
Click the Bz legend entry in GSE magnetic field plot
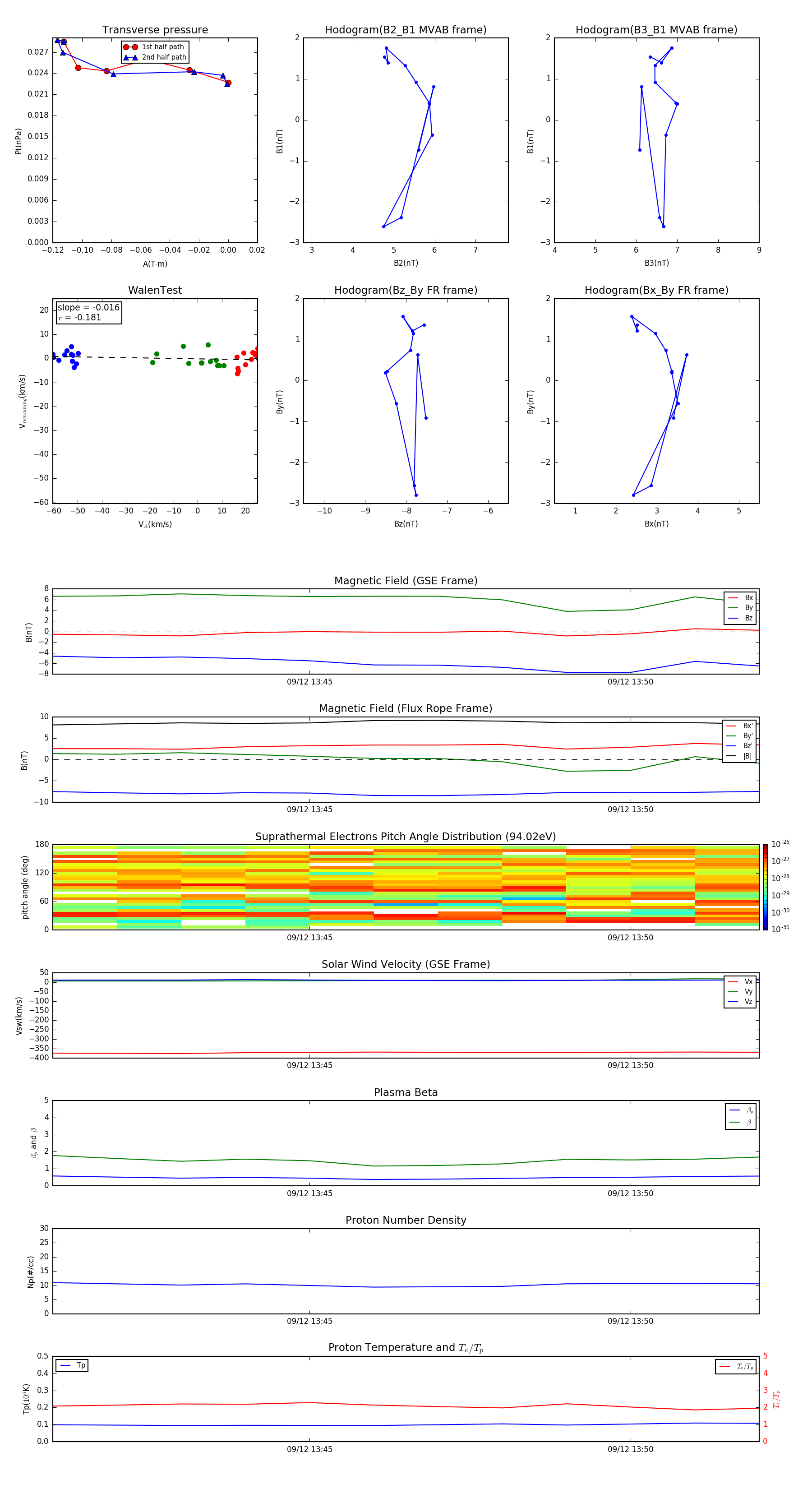point(740,618)
